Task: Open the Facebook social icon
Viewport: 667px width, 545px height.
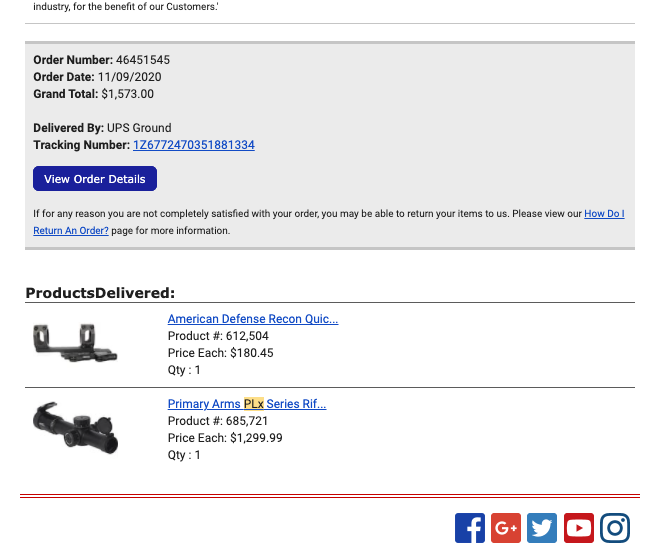Action: pos(470,528)
